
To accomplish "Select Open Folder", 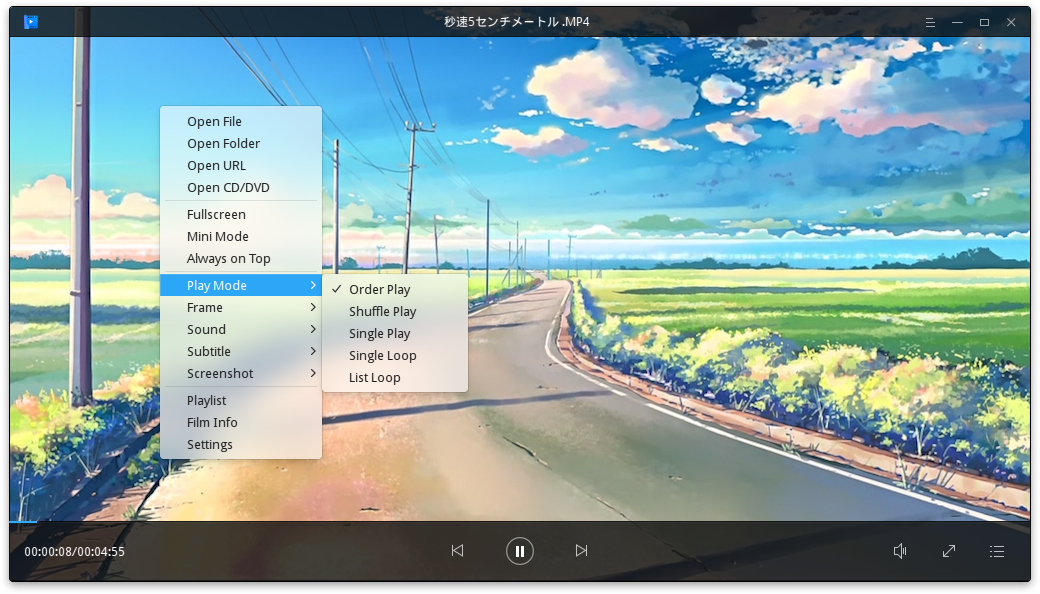I will tap(241, 143).
